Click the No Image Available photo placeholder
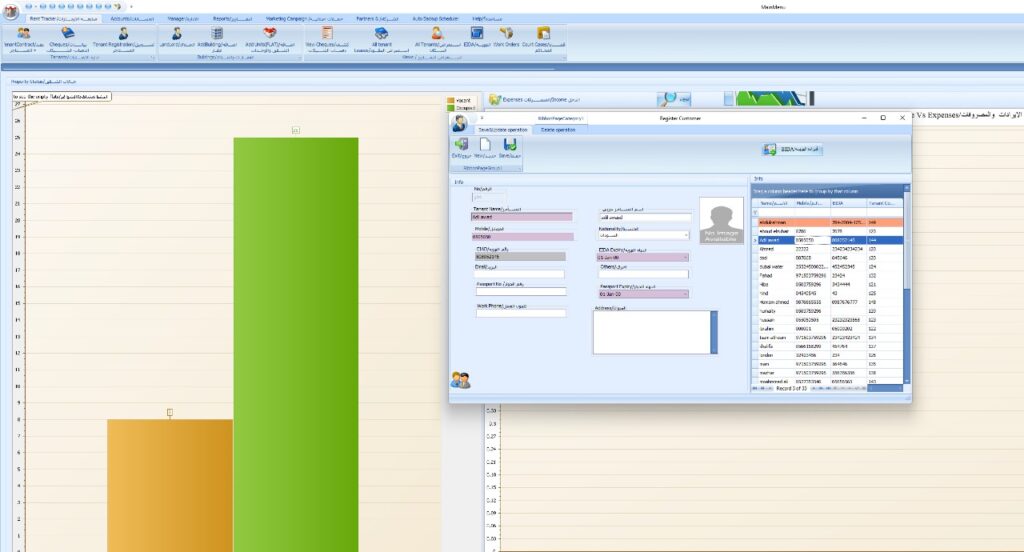 [721, 221]
